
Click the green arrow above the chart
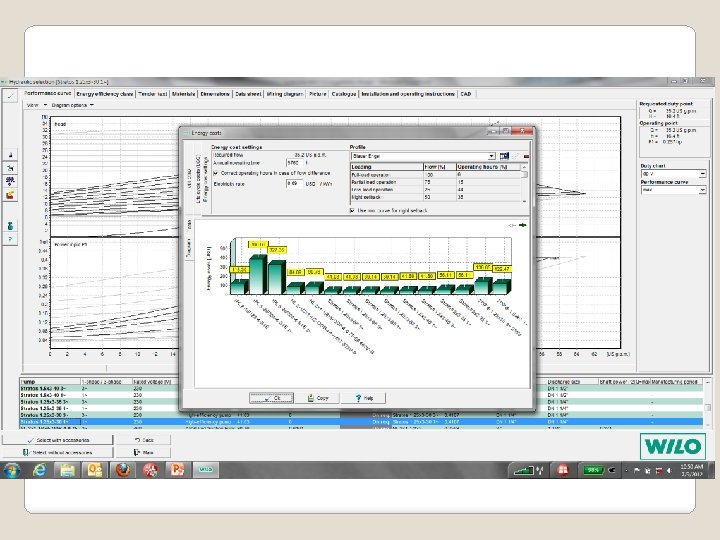[523, 225]
